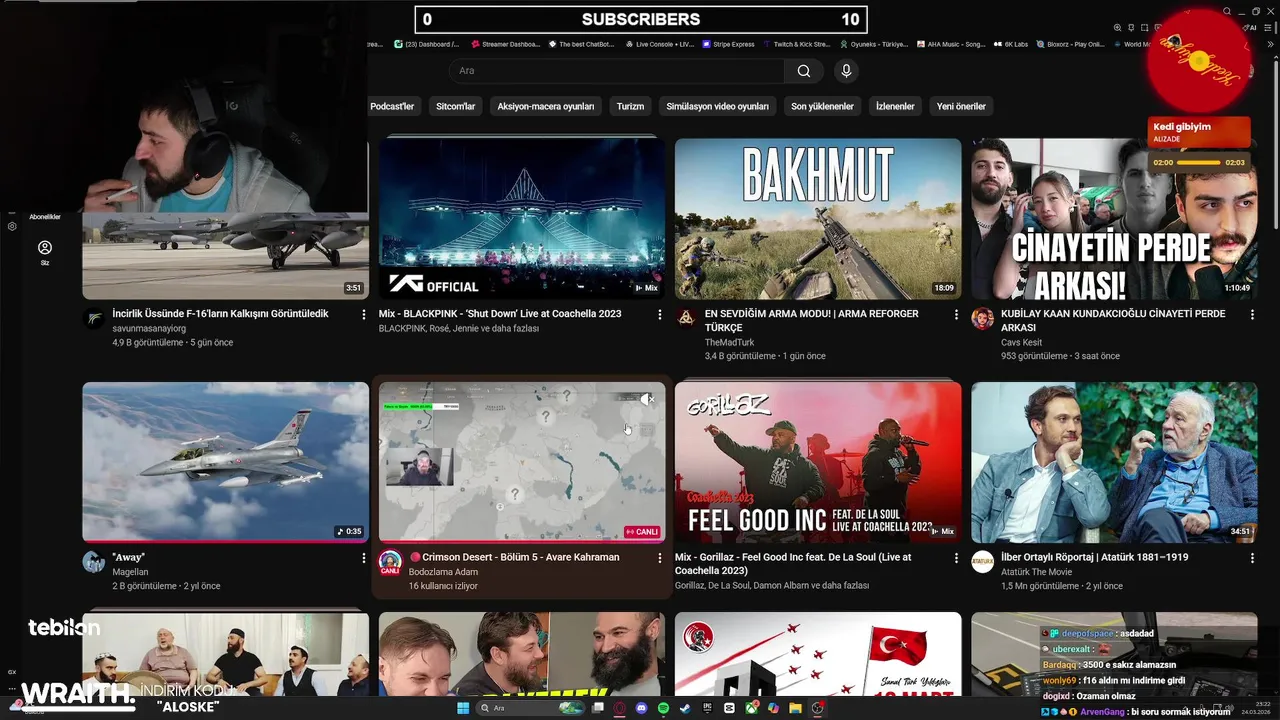1280x720 pixels.
Task: Open the 'İncirlik Üssünde F-16'ların Kalkışını Görüntüledik' title
Action: pos(220,314)
